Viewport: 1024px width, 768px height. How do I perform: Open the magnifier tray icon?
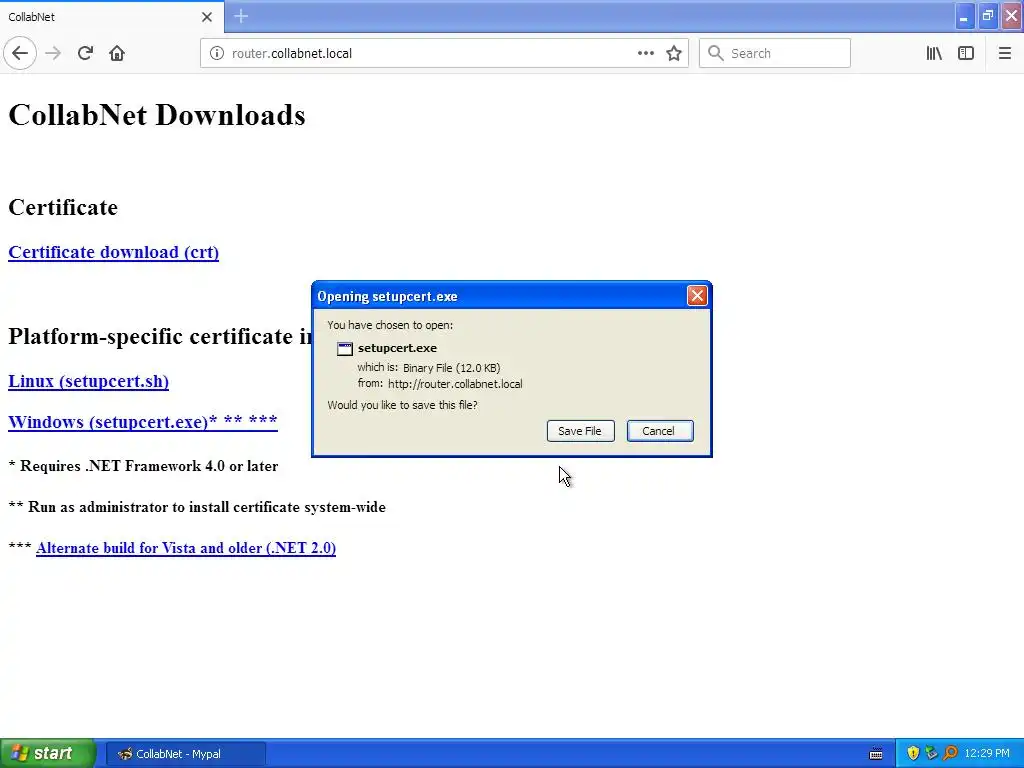950,753
